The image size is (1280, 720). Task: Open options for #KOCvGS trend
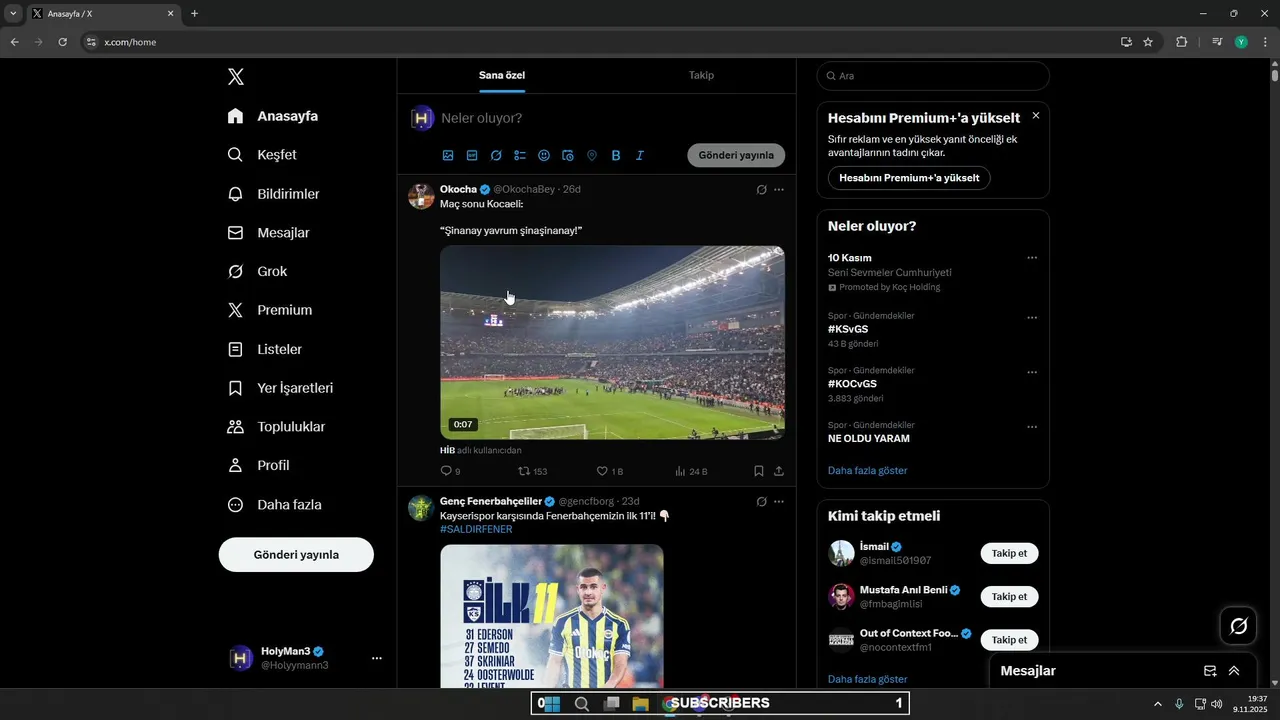[1032, 372]
